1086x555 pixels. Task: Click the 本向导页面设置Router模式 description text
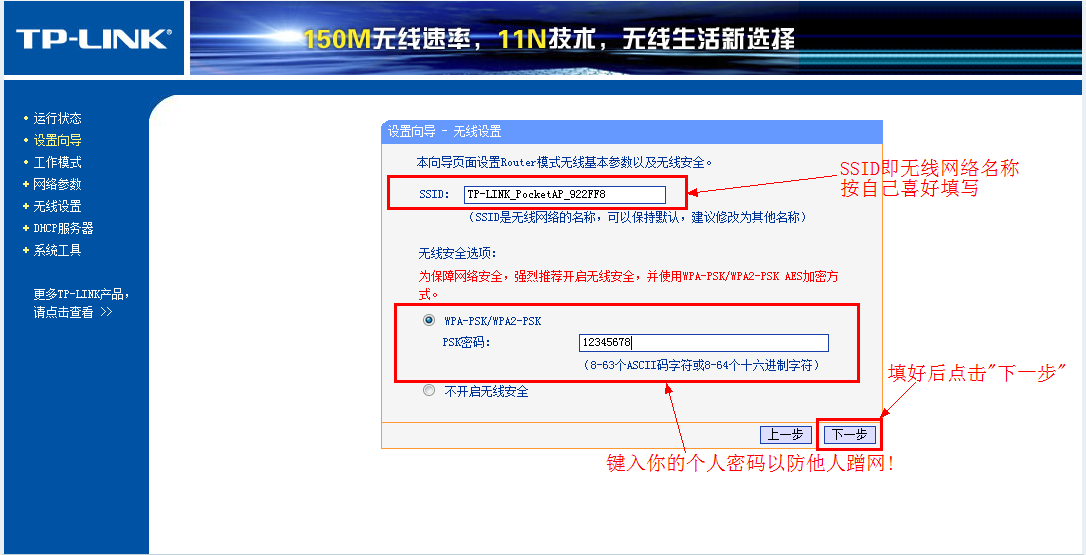coord(565,163)
